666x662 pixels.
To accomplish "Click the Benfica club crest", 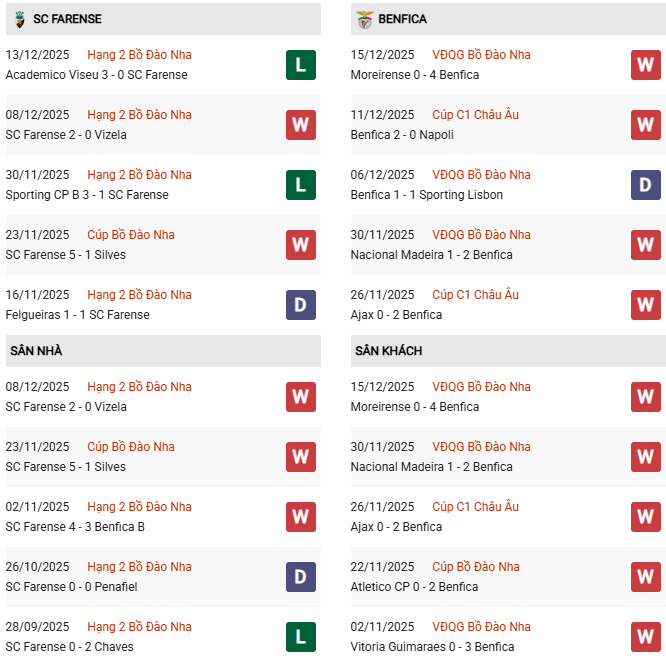I will pyautogui.click(x=364, y=19).
